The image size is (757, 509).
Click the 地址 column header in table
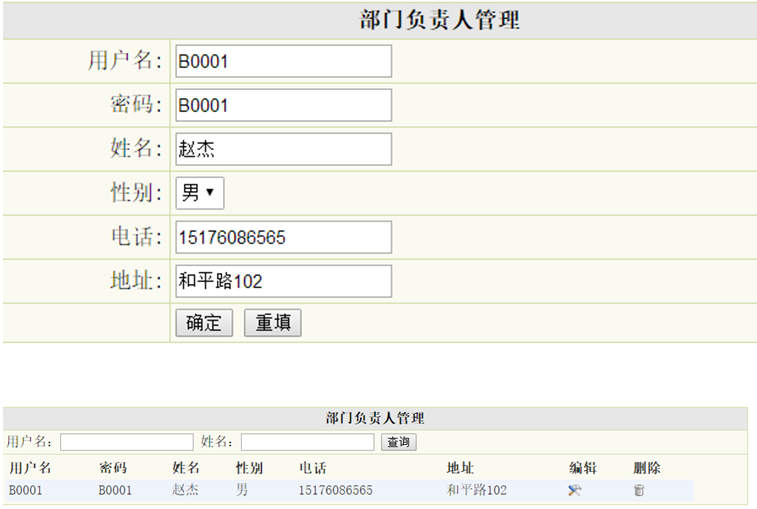[x=460, y=467]
